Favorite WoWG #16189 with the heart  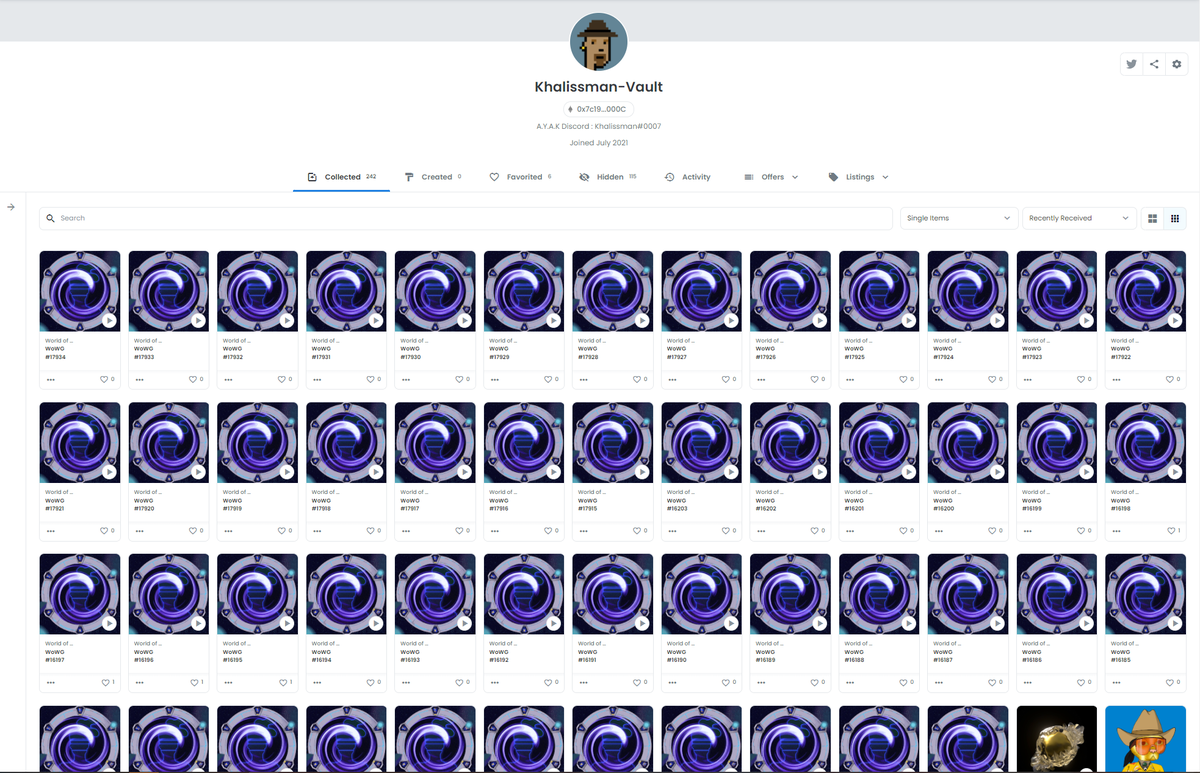[x=814, y=683]
